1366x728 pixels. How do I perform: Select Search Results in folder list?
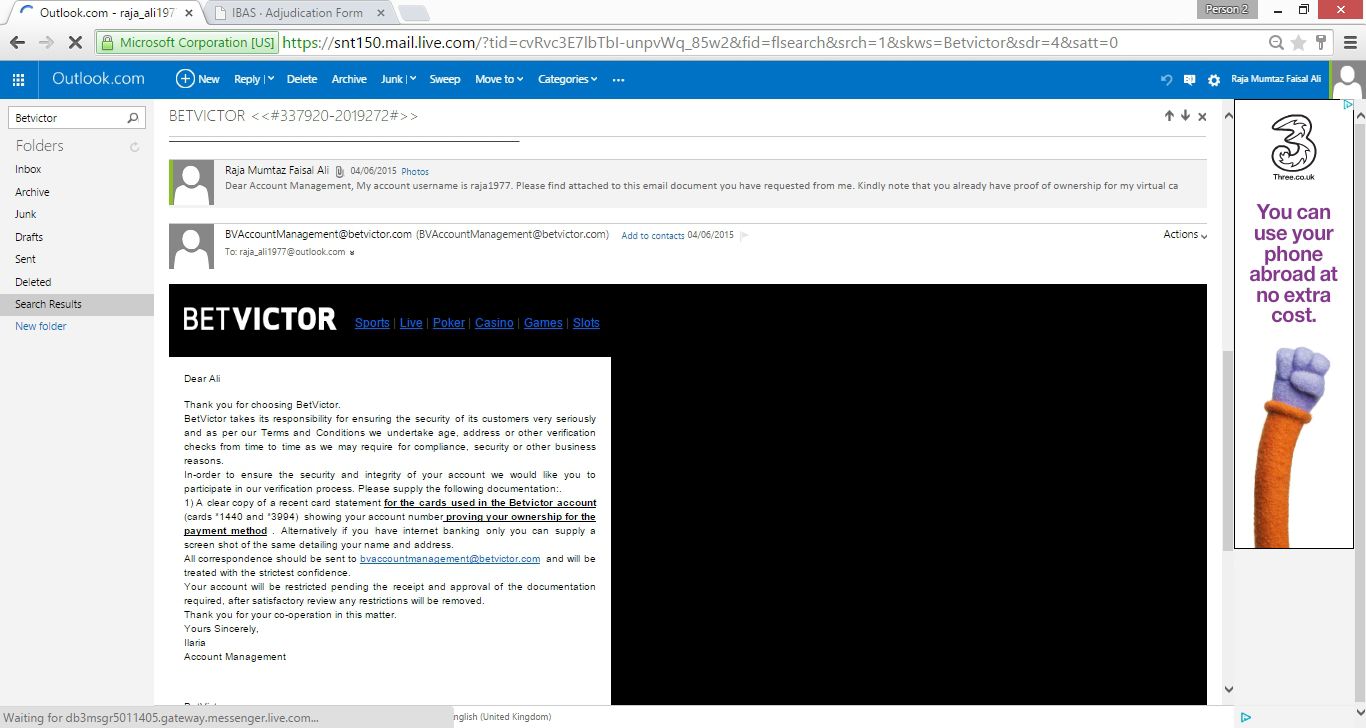pos(77,304)
